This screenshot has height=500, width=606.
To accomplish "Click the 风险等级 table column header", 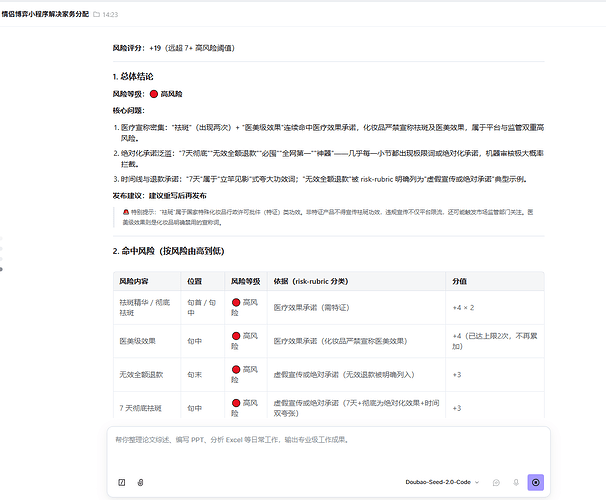I will (245, 281).
